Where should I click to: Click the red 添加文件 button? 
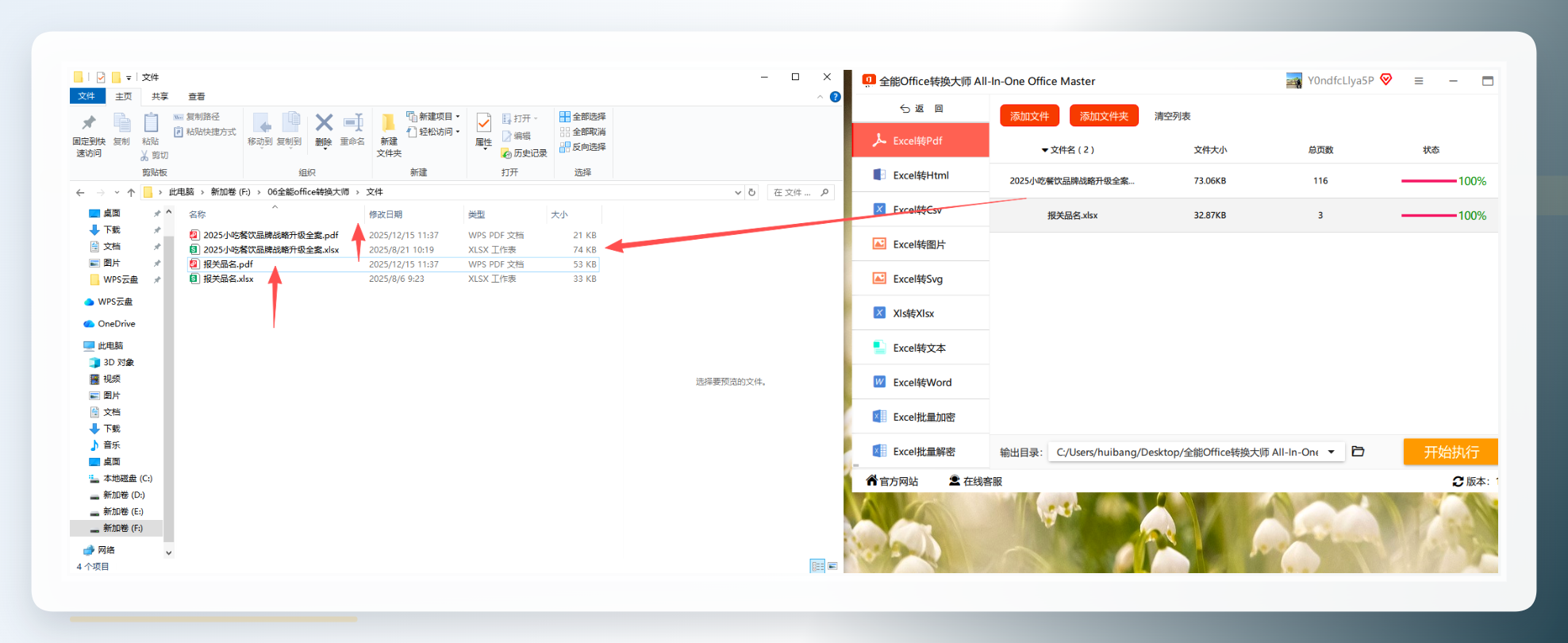point(1029,116)
